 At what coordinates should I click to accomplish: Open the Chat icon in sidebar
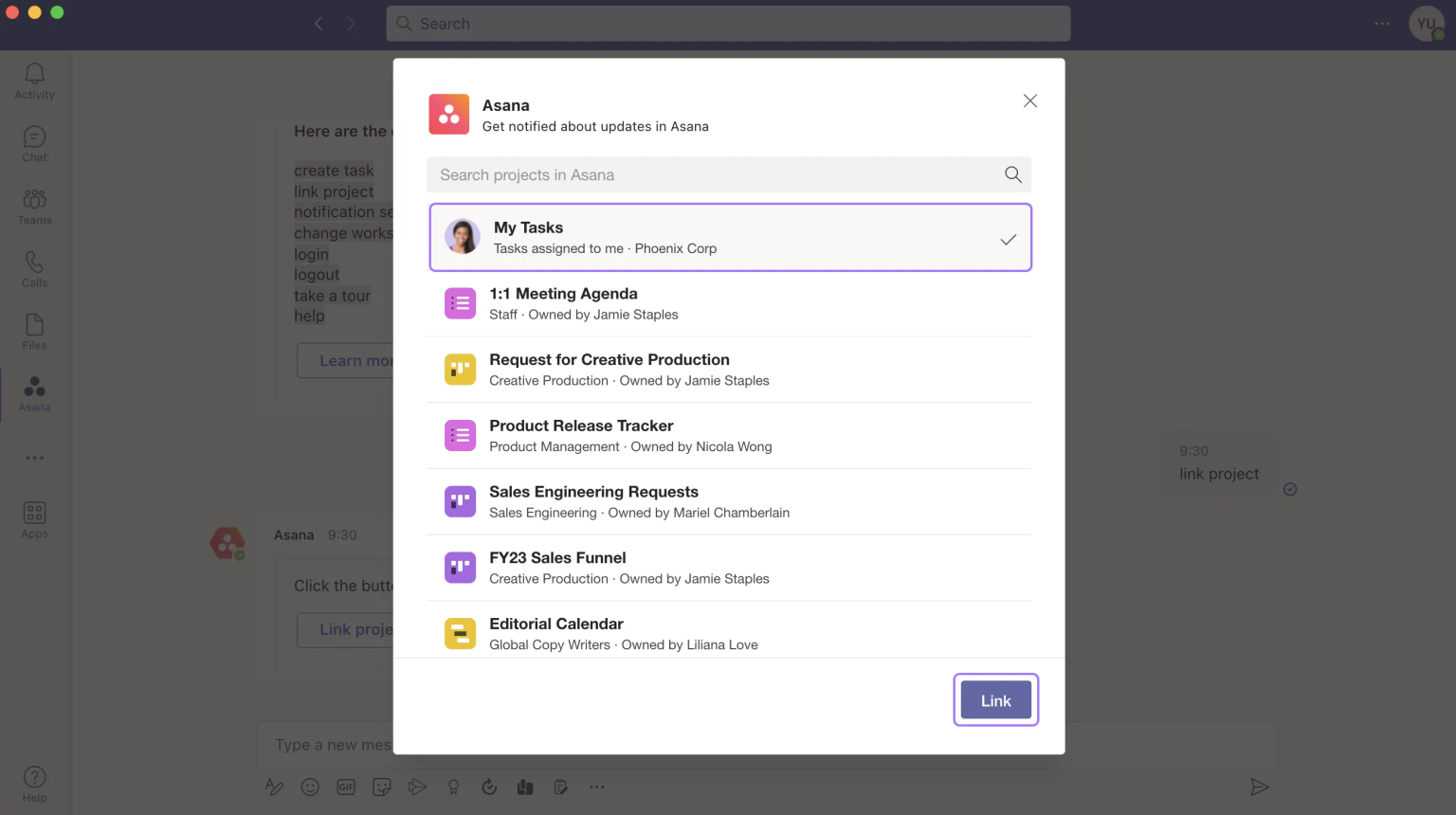point(34,143)
